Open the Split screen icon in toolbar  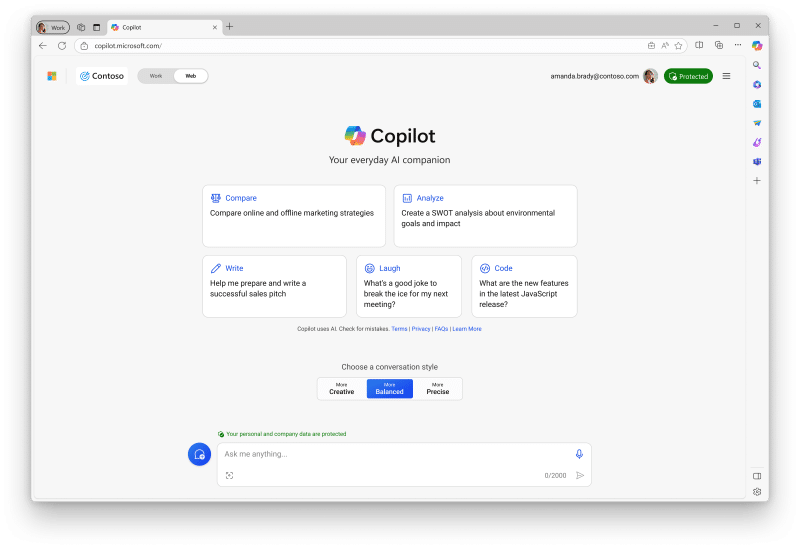tap(699, 45)
